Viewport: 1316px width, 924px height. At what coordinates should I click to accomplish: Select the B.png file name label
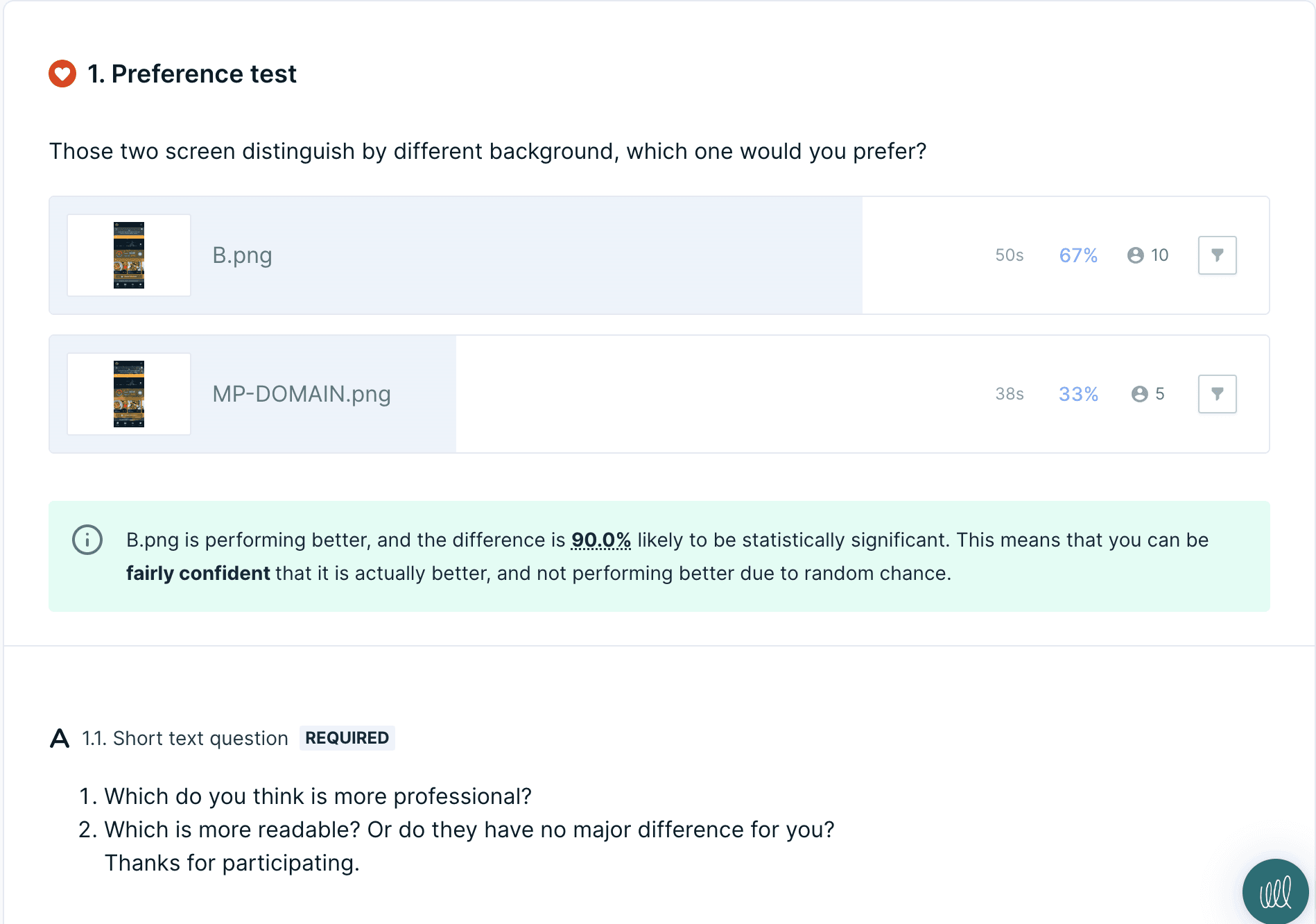pos(242,255)
